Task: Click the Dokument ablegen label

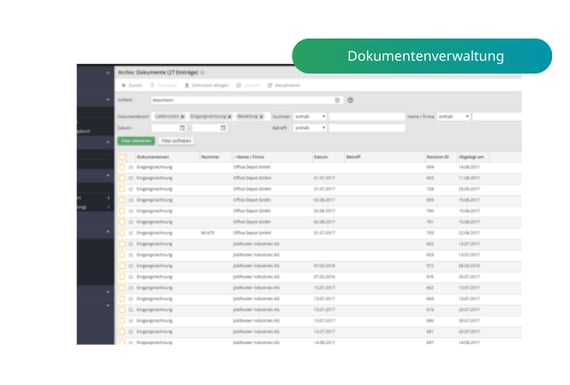Action: click(x=210, y=85)
